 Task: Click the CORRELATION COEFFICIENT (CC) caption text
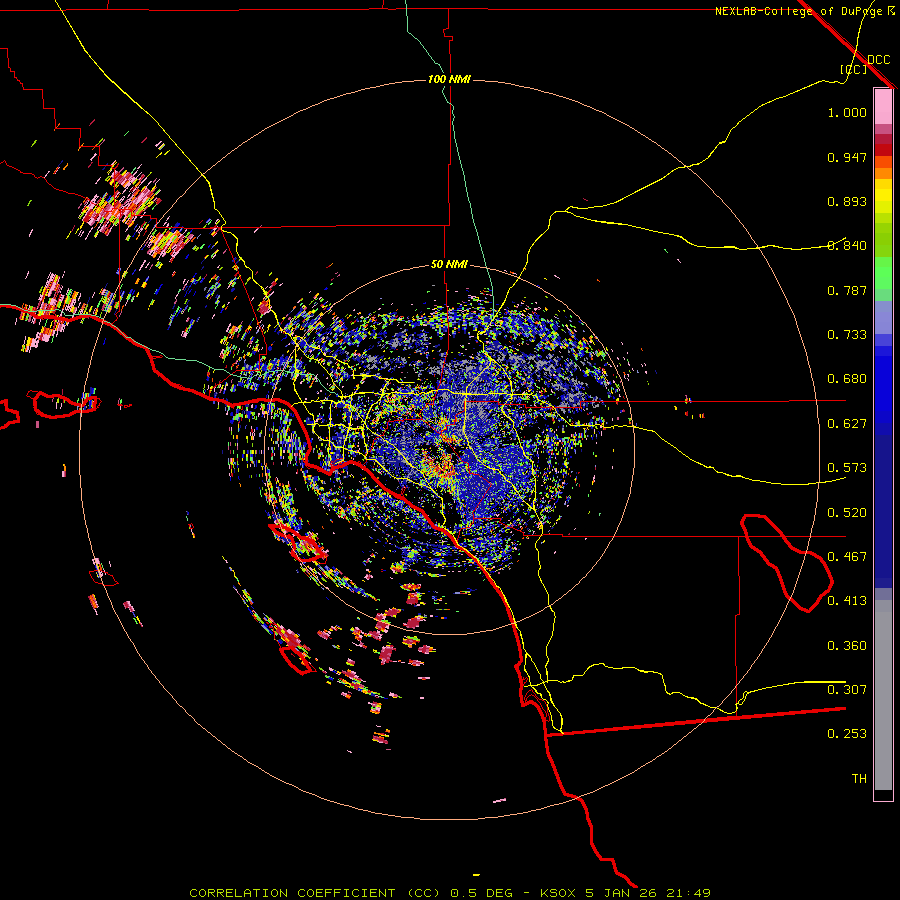315,893
